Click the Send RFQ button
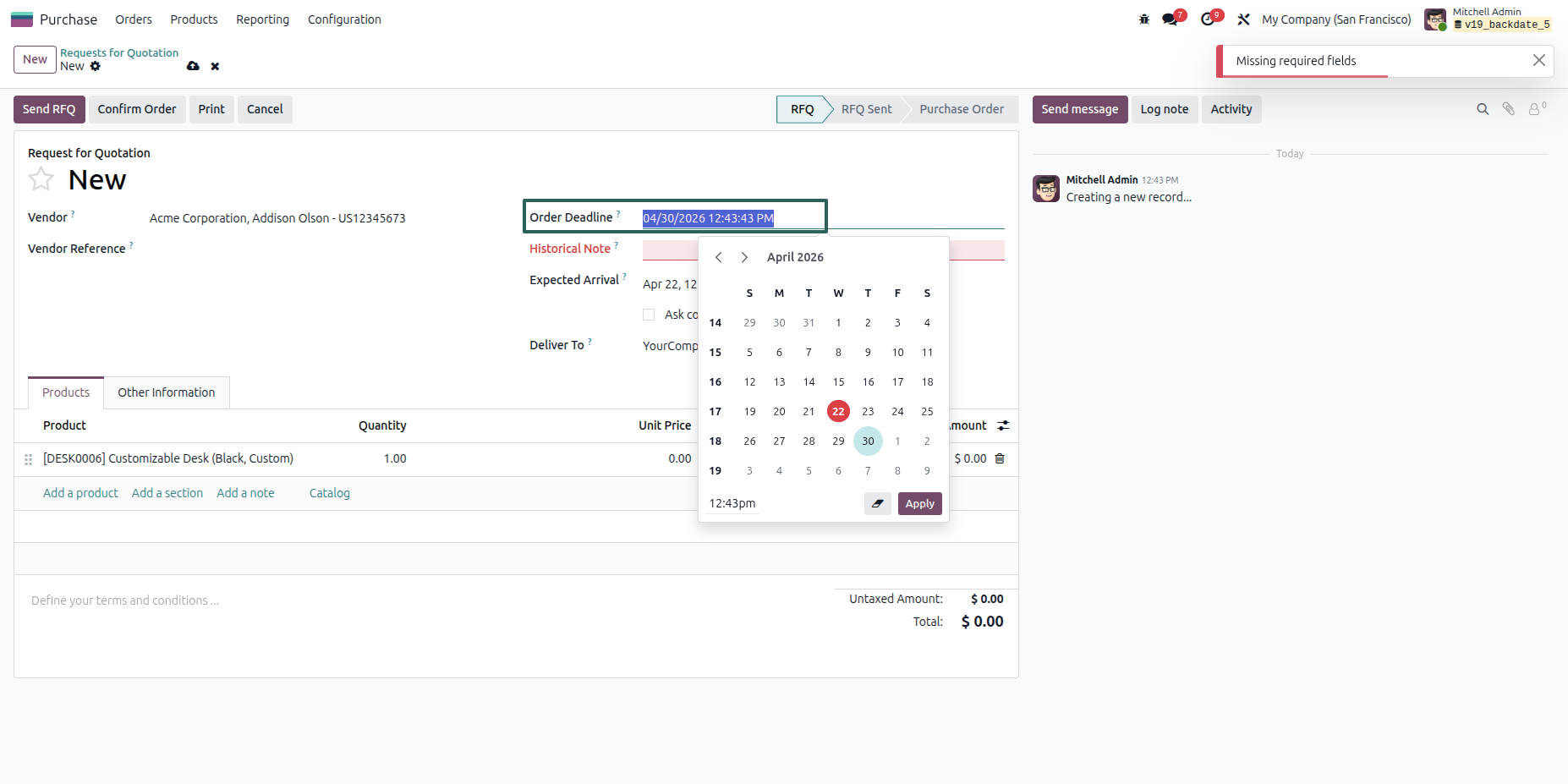The height and width of the screenshot is (784, 1568). pos(49,109)
